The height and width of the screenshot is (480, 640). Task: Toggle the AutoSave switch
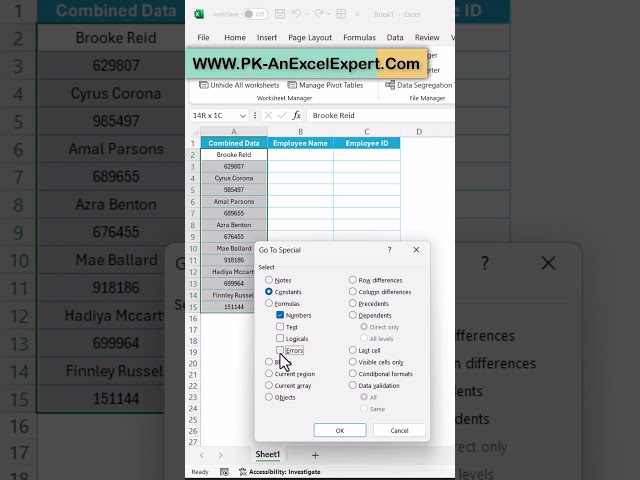click(x=255, y=14)
